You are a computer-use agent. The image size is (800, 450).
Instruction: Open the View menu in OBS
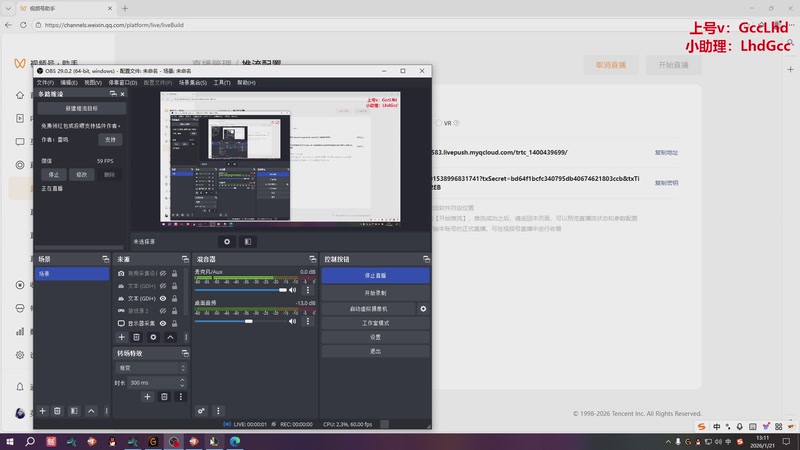point(93,83)
